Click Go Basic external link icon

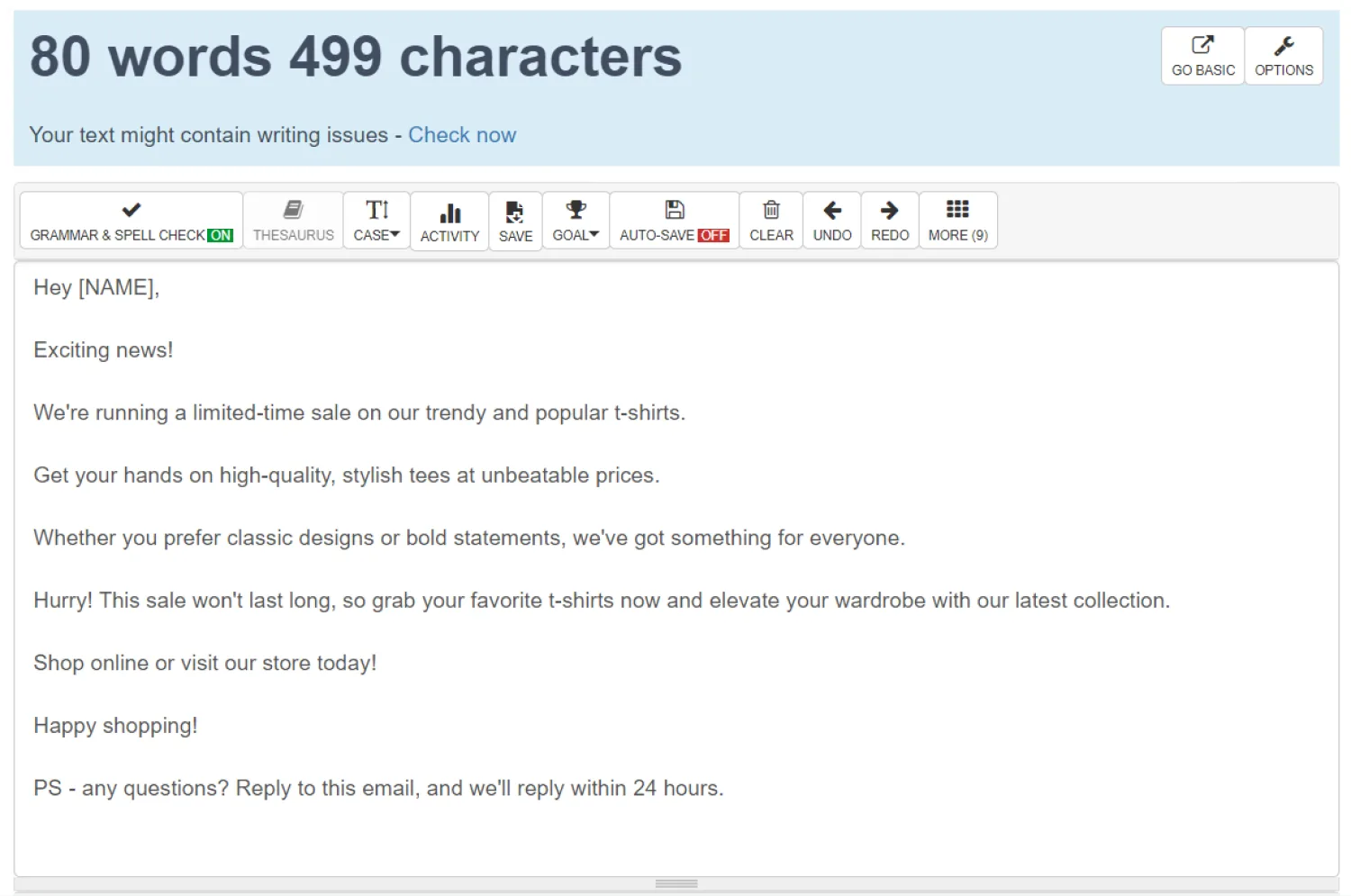coord(1202,45)
